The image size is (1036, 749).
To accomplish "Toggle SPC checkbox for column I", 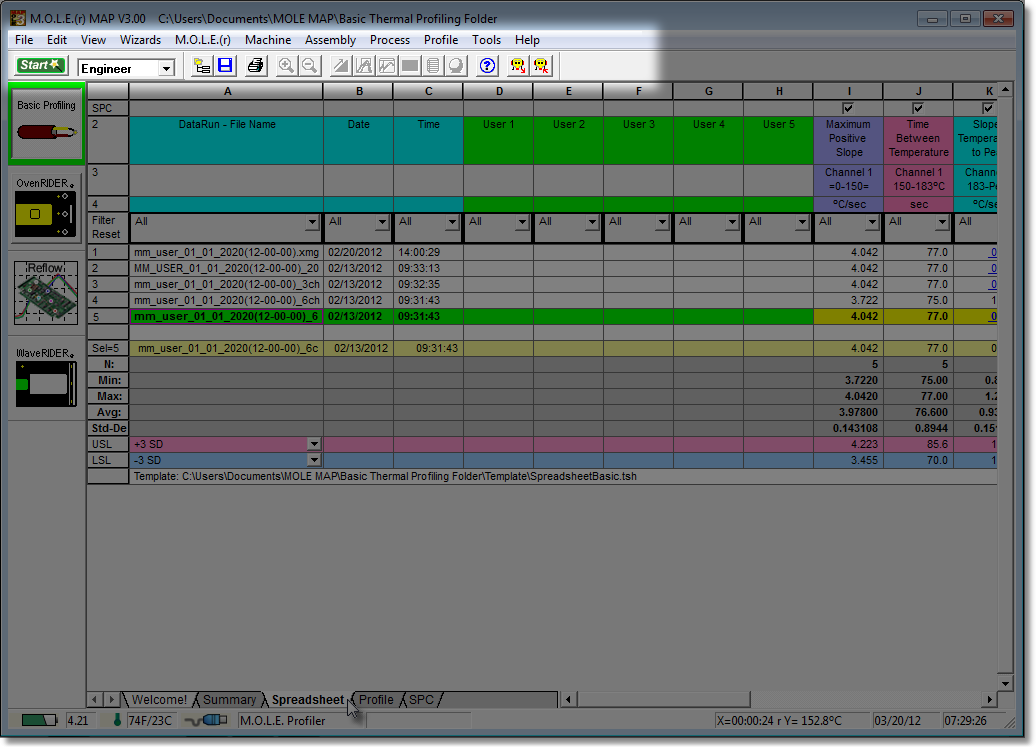I will pos(848,108).
